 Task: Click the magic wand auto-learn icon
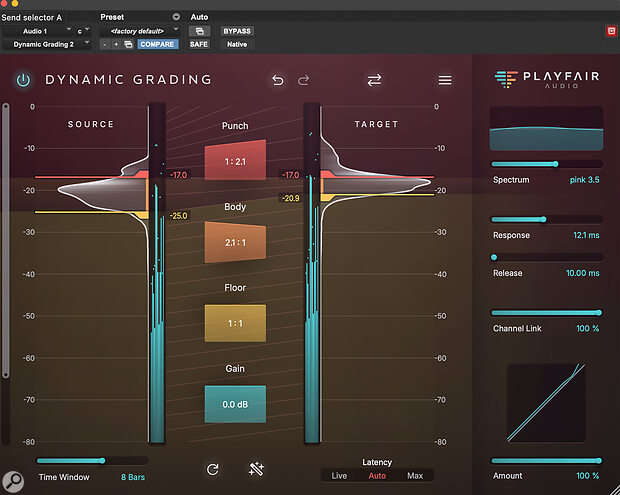point(256,469)
